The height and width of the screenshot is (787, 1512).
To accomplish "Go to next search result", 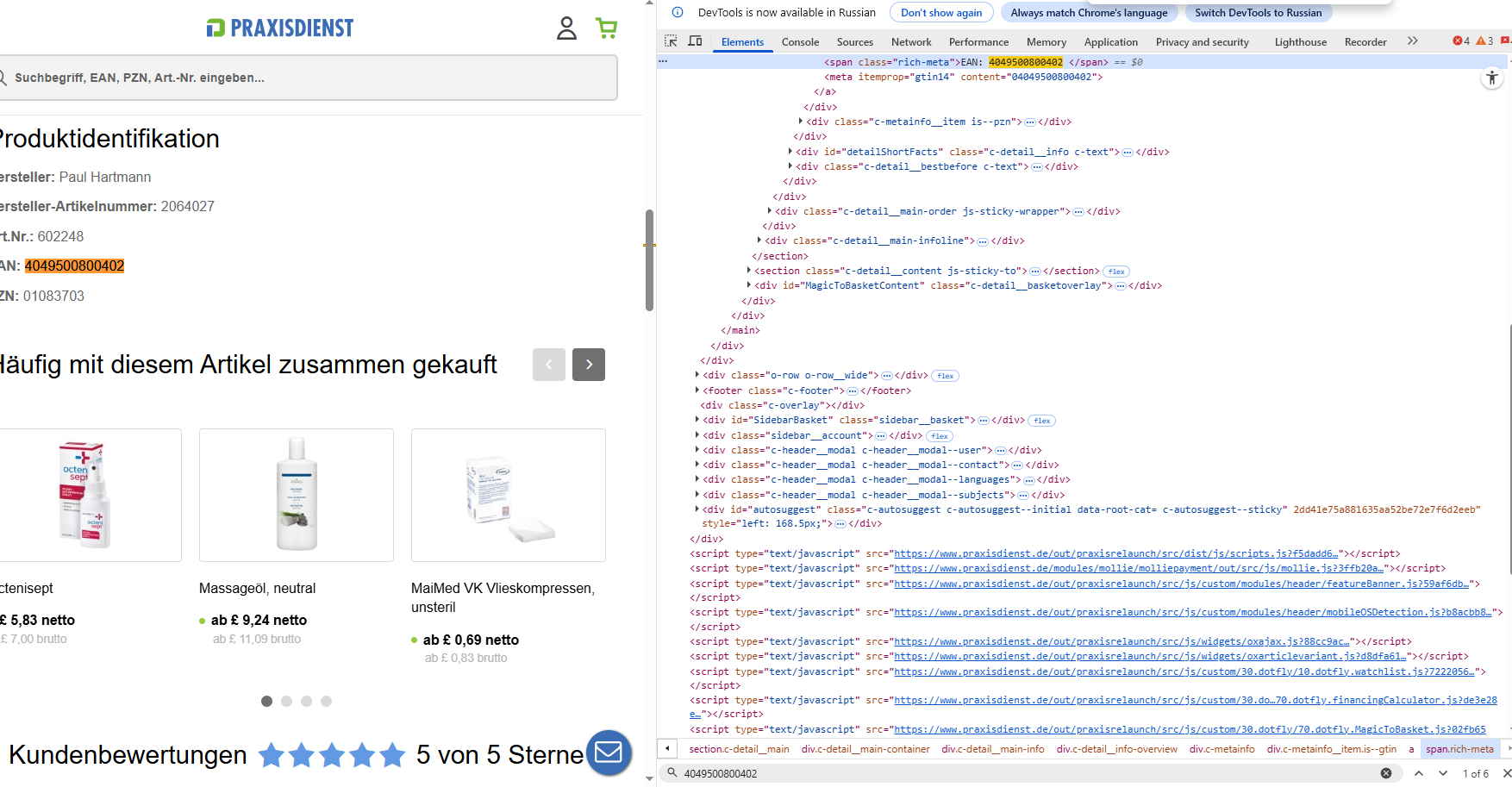I will click(x=1443, y=773).
